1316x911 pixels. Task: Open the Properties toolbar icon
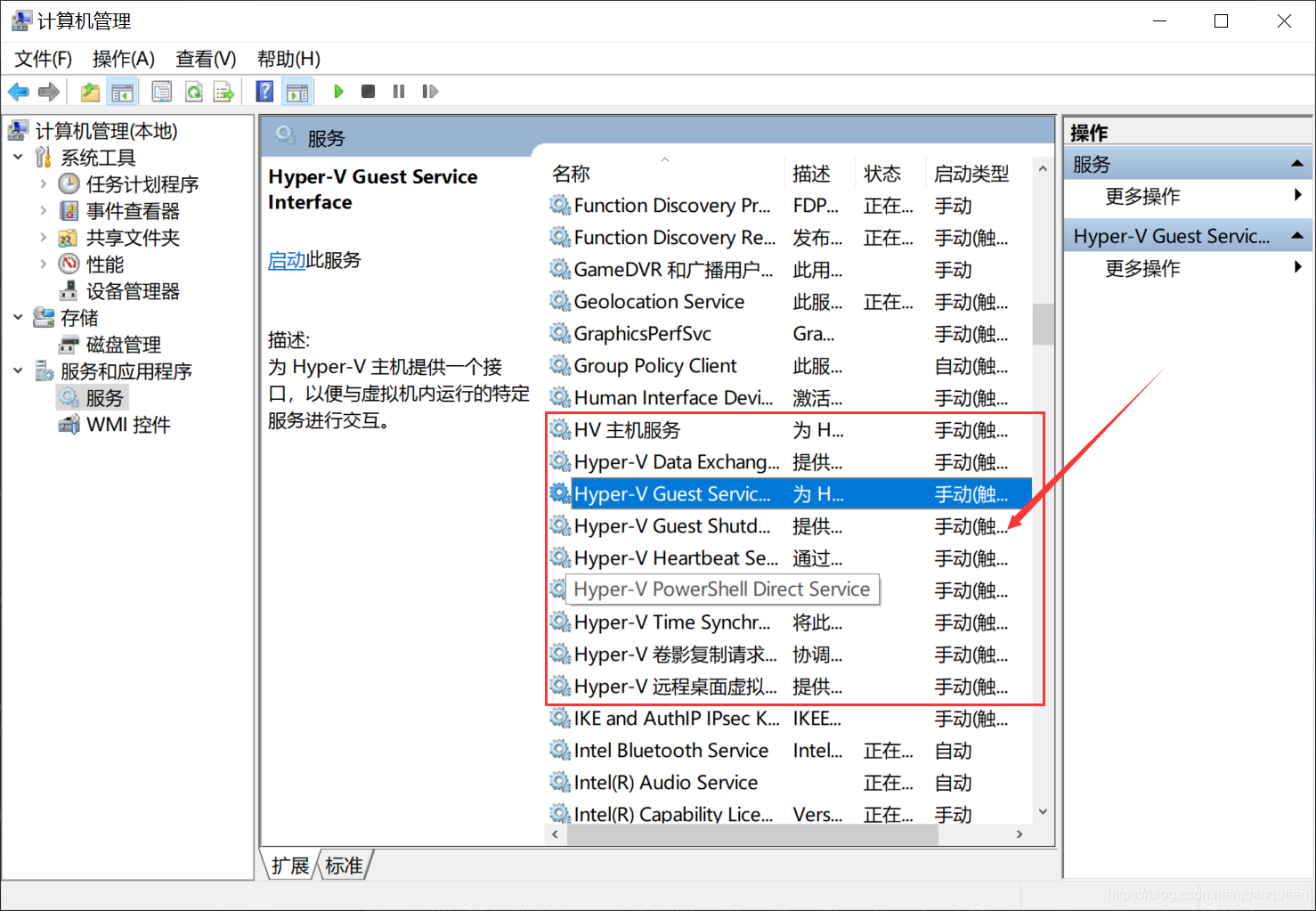point(162,92)
